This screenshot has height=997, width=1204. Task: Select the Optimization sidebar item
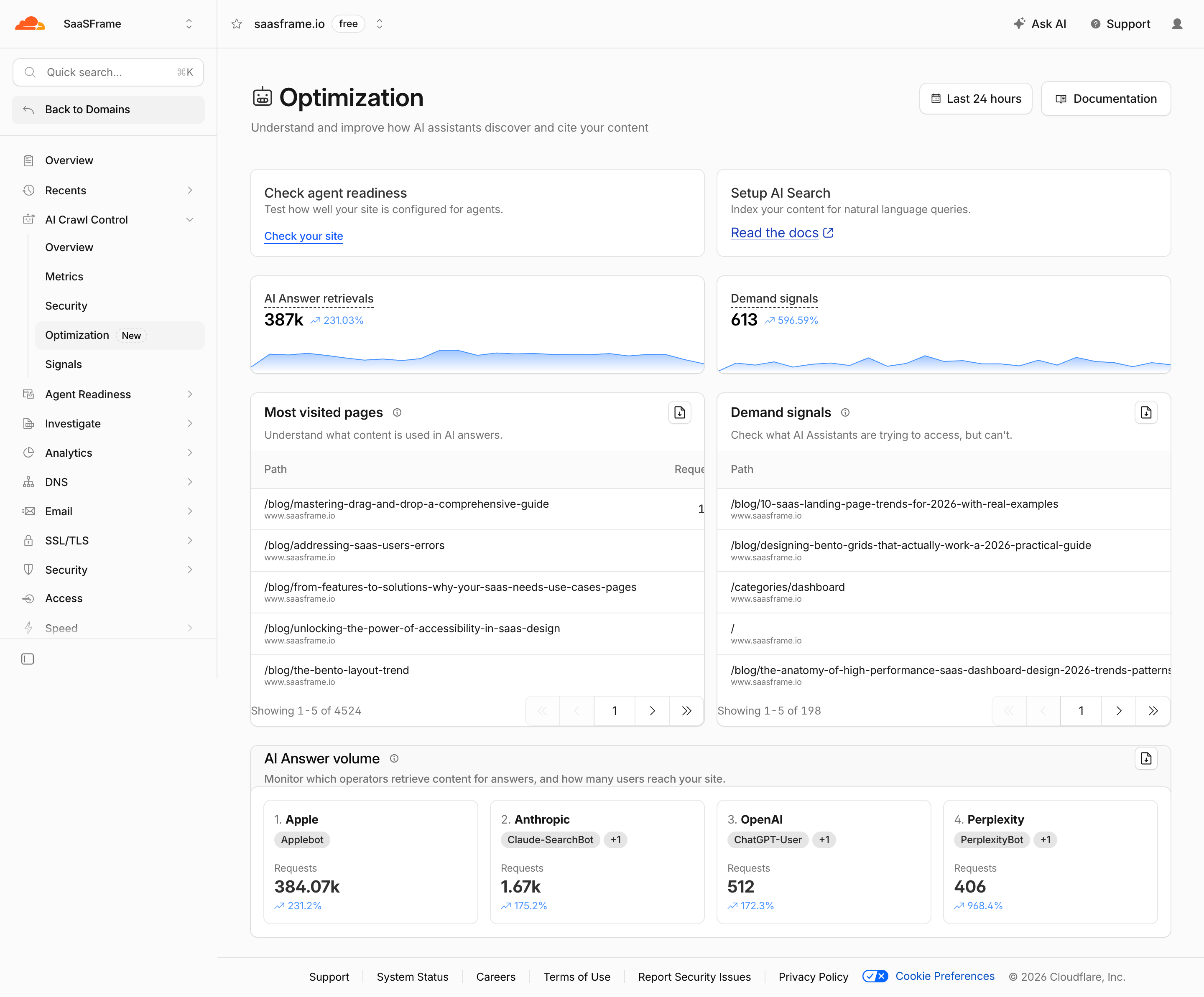[x=120, y=336]
